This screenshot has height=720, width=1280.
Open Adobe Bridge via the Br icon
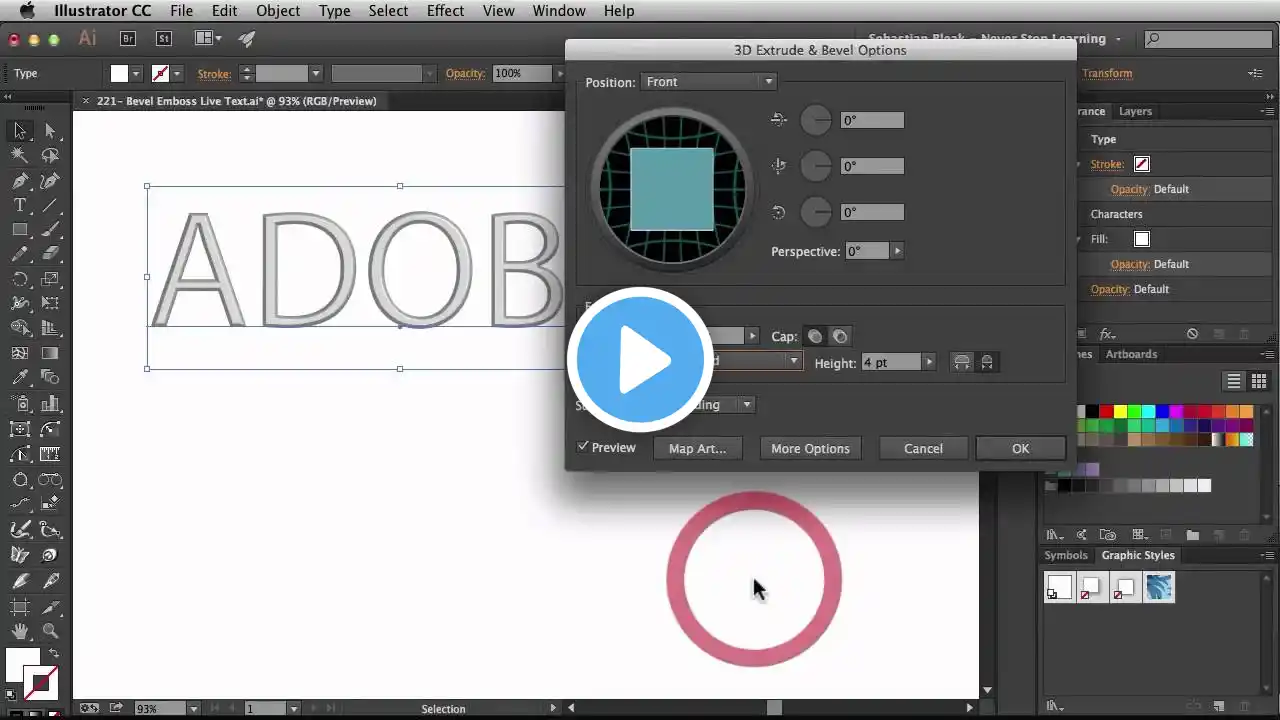128,39
